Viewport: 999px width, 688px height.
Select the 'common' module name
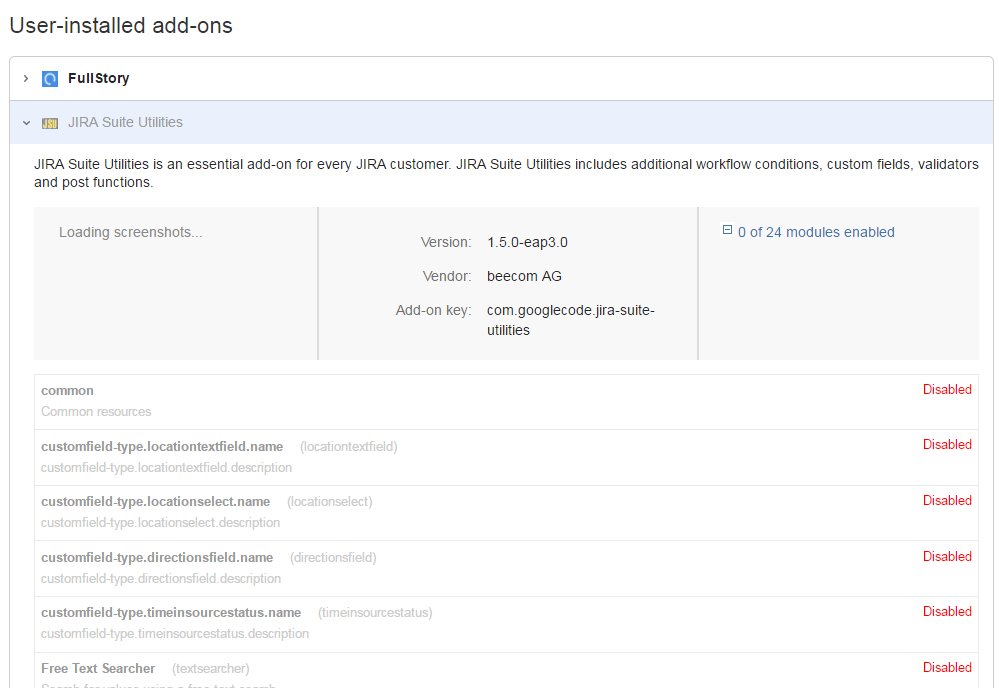pyautogui.click(x=68, y=391)
